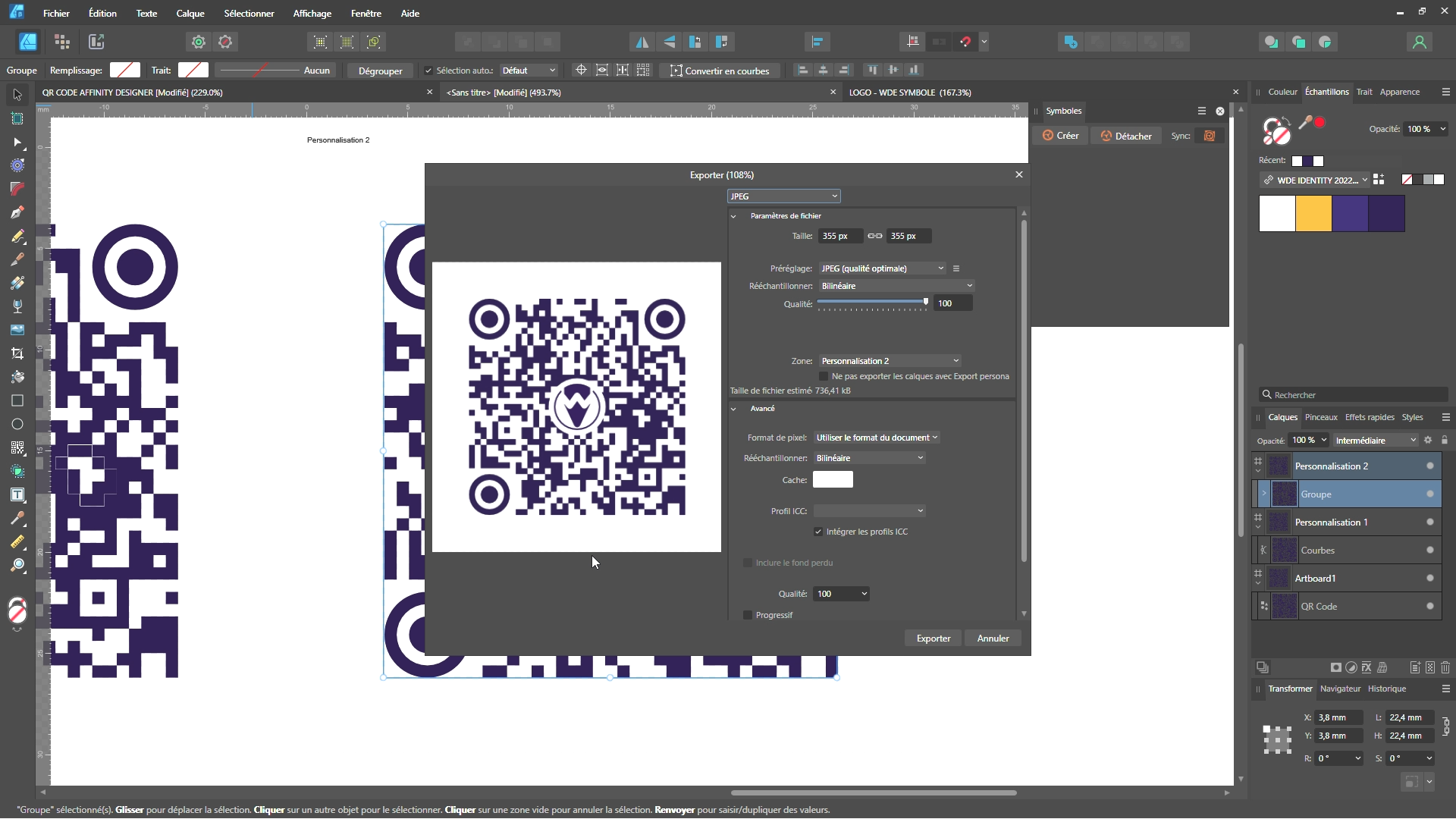Select the Crop tool

point(17,353)
